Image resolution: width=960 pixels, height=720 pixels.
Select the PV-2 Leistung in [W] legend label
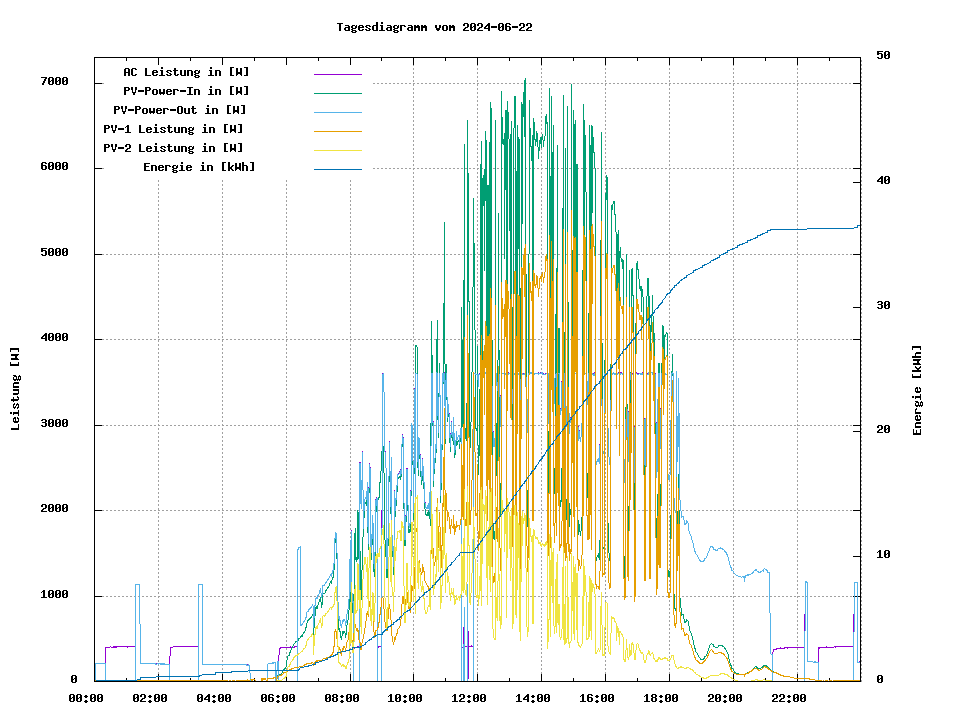click(x=173, y=148)
